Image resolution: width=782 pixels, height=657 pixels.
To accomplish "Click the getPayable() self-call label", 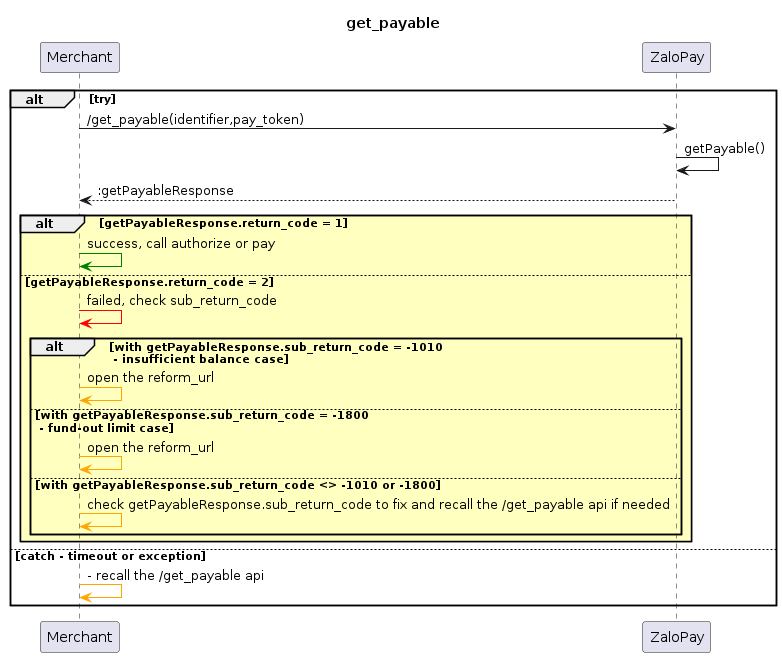I will pos(724,149).
